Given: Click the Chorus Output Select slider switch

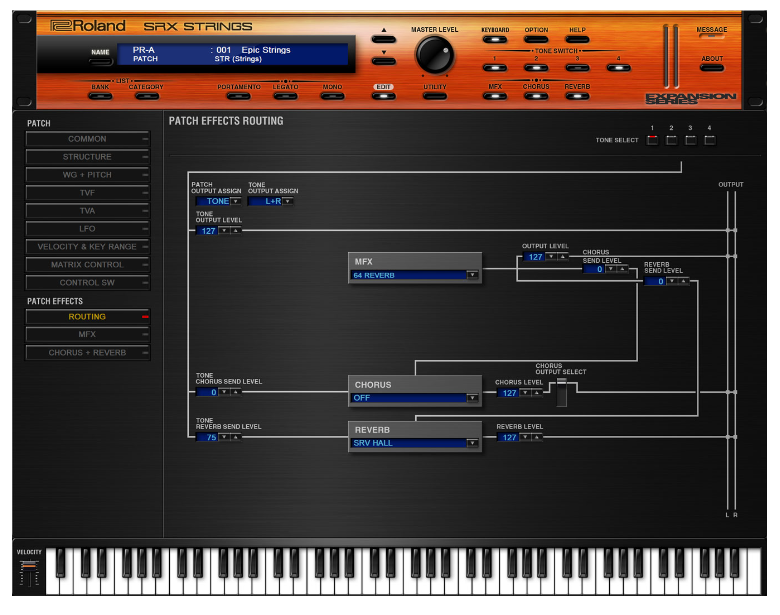Looking at the screenshot, I should pyautogui.click(x=562, y=392).
